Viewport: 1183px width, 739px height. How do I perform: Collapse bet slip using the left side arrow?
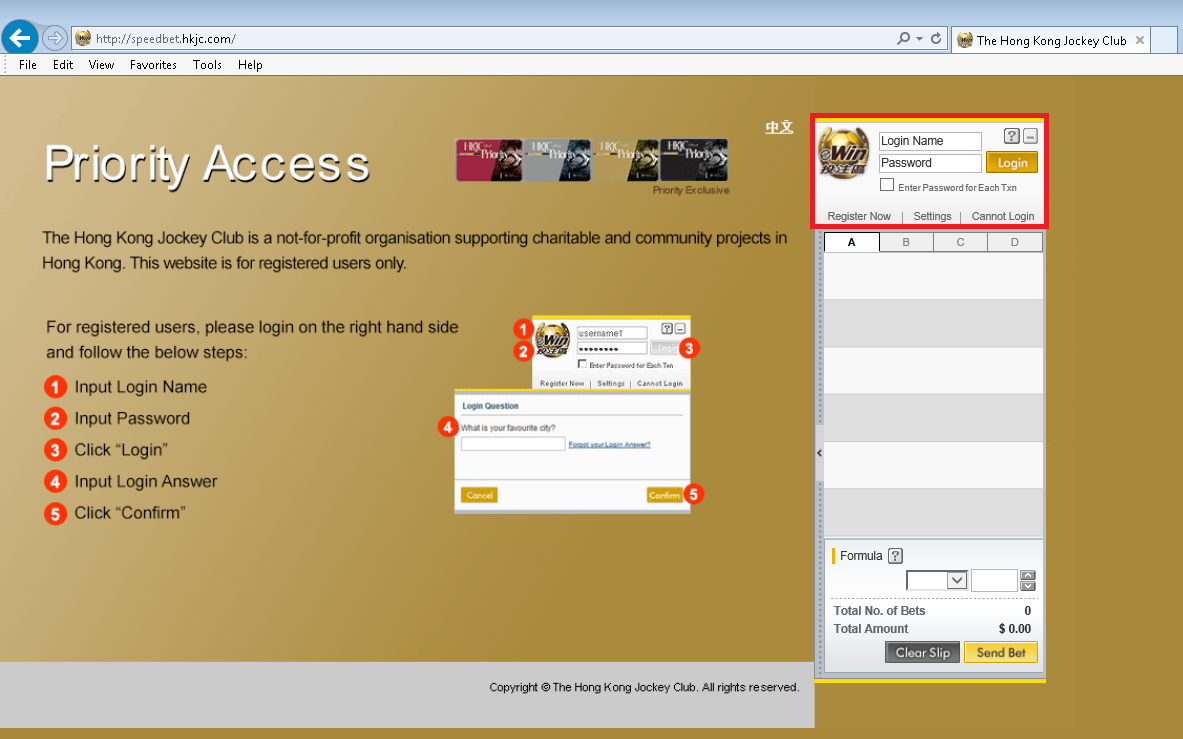click(819, 453)
